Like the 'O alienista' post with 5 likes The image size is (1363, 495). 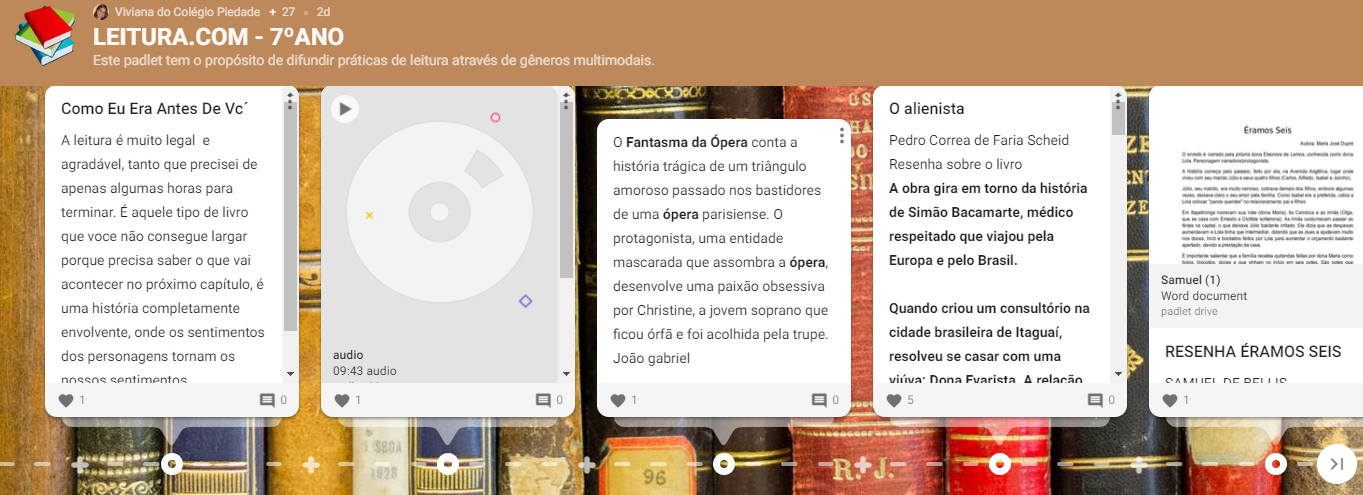[894, 400]
